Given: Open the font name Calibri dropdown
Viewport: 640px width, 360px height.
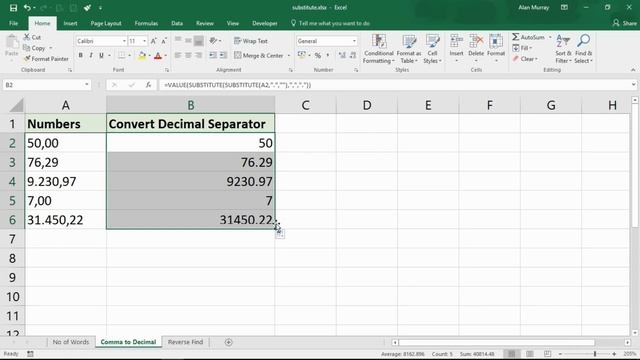Looking at the screenshot, I should [x=124, y=41].
